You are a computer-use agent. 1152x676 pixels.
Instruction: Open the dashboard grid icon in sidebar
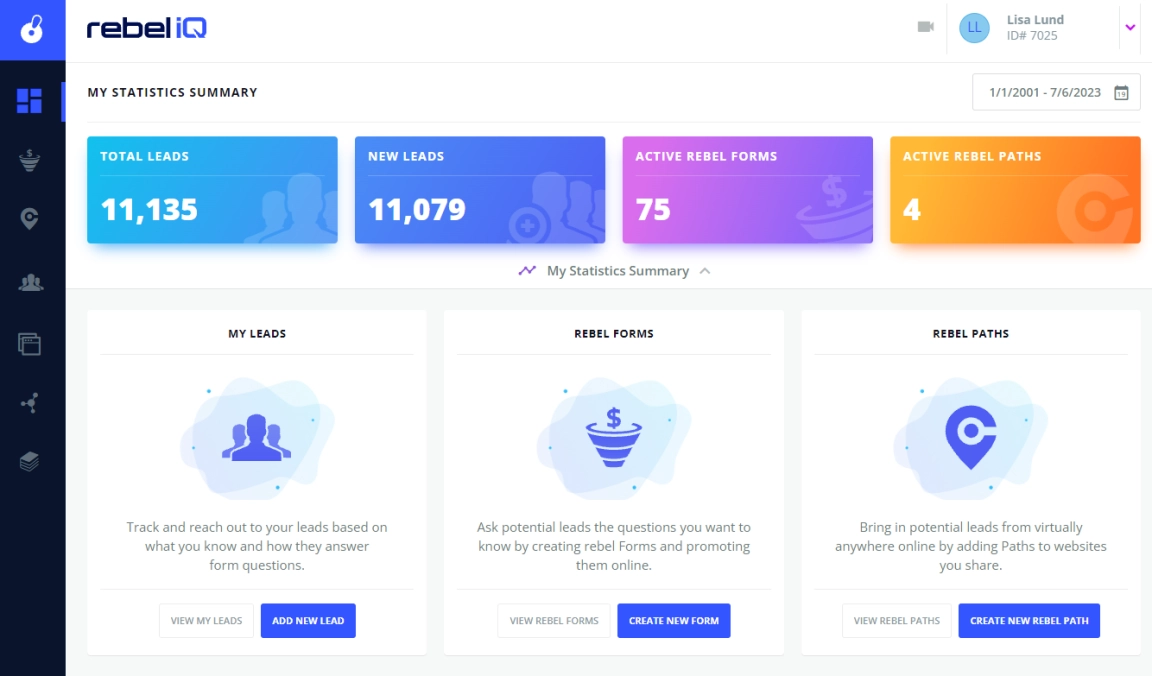tap(29, 101)
